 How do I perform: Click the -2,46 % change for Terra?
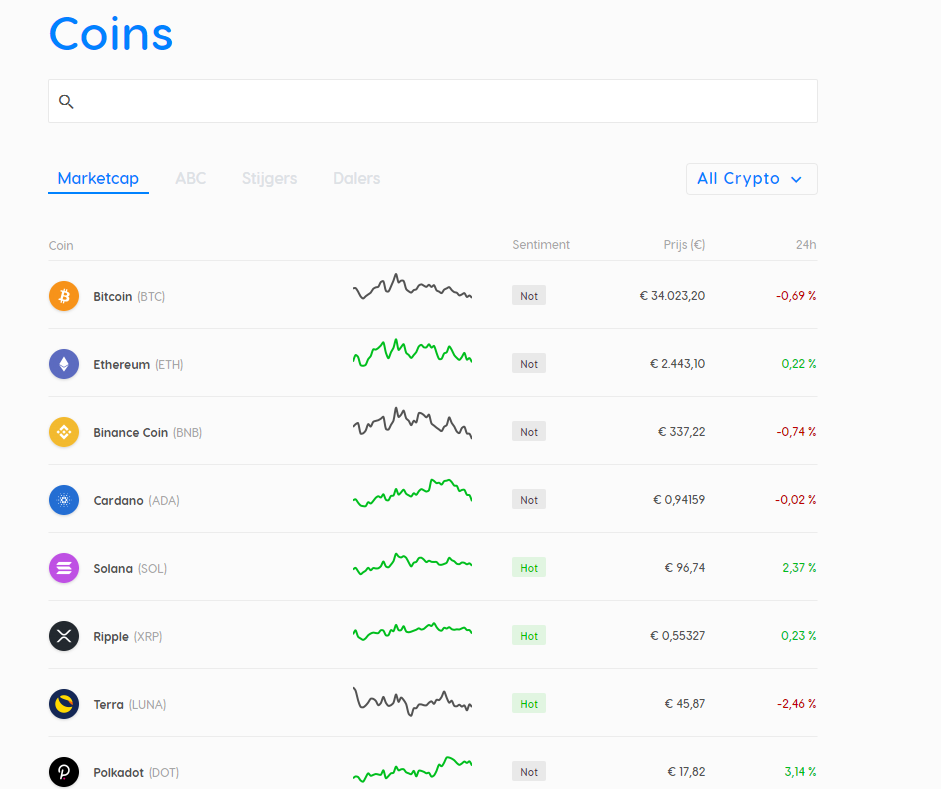coord(796,703)
